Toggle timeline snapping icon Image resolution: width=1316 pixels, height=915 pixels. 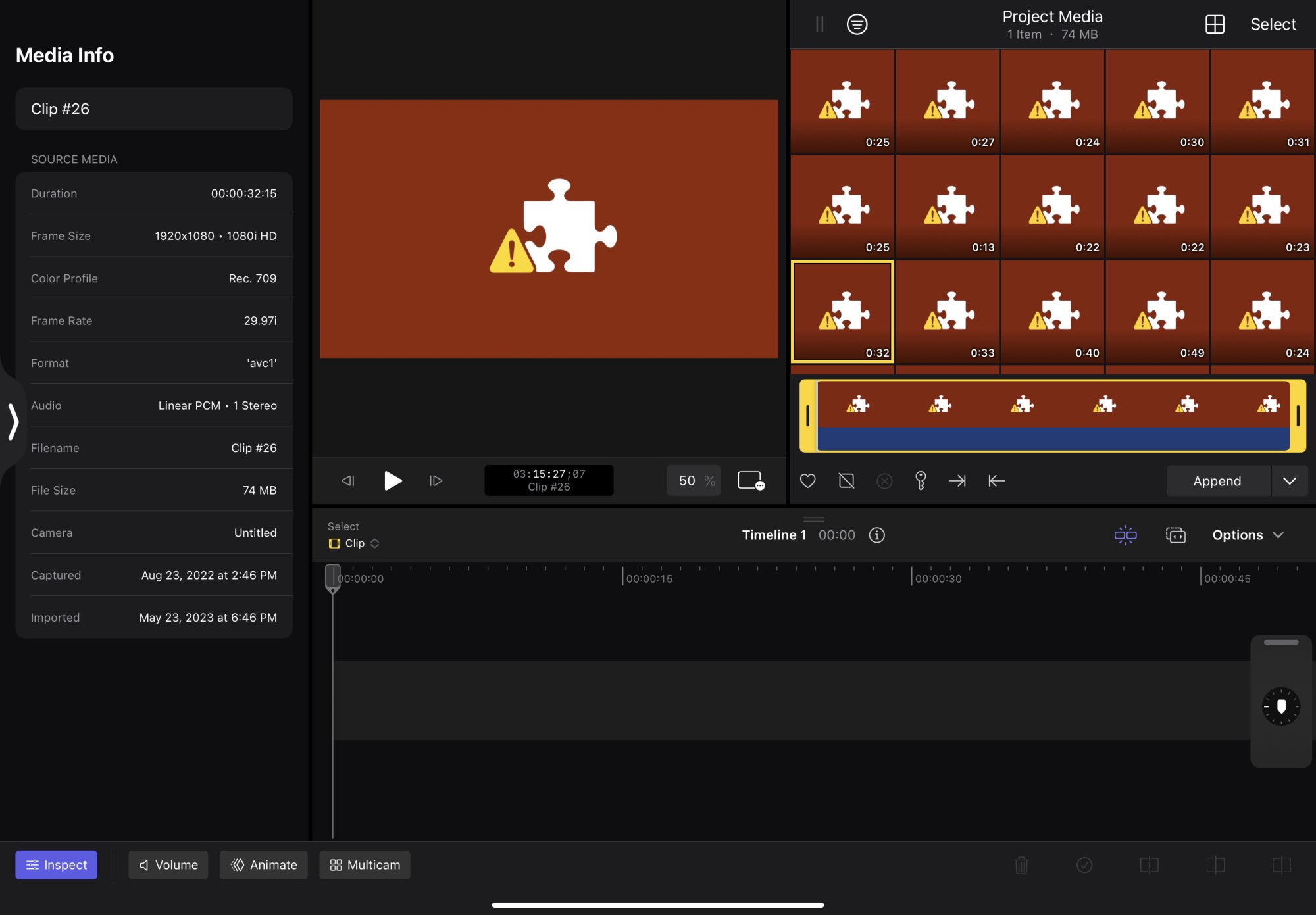point(1125,535)
